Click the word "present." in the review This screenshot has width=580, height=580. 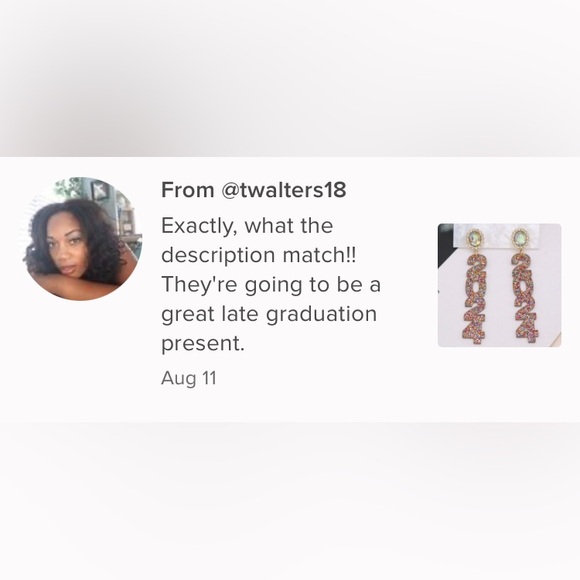(x=203, y=344)
